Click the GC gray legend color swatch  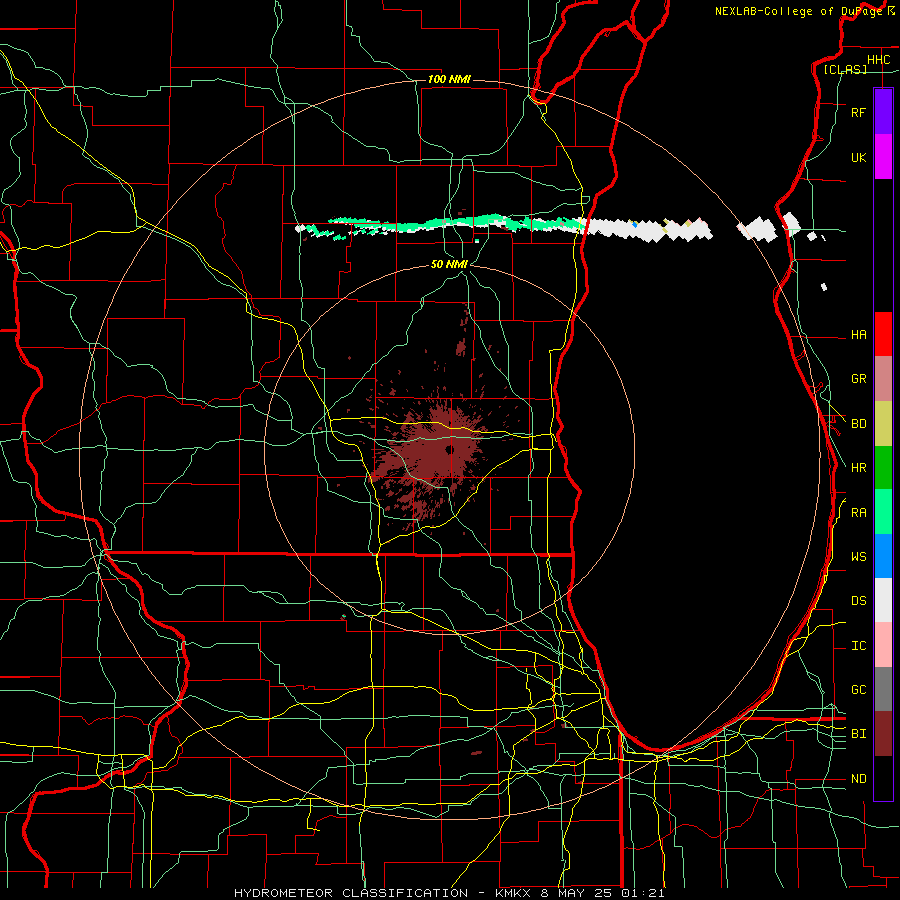(883, 689)
